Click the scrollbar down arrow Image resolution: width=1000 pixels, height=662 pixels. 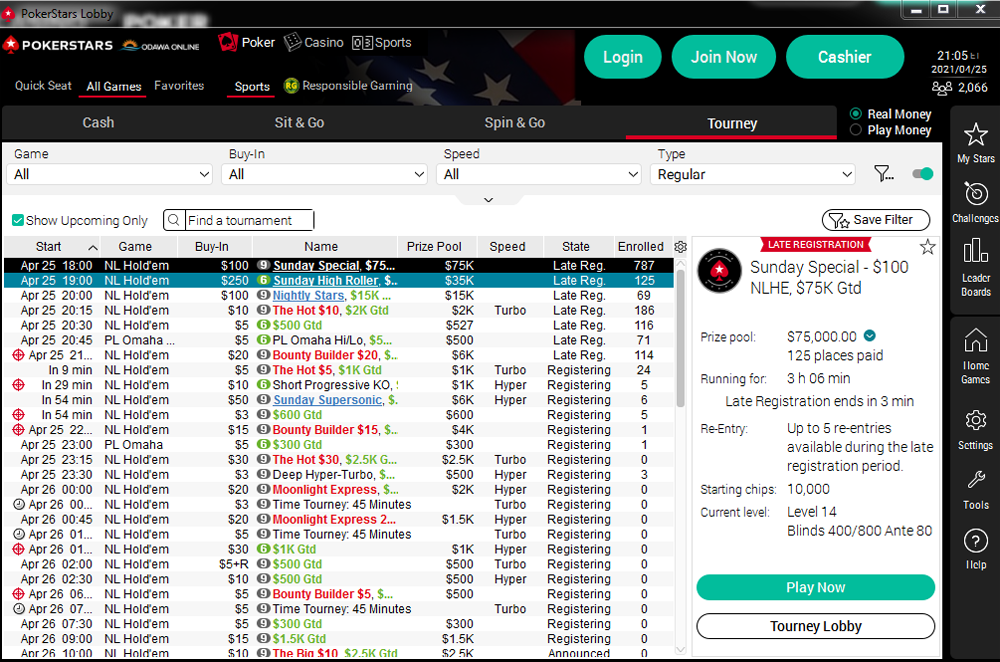tap(680, 650)
